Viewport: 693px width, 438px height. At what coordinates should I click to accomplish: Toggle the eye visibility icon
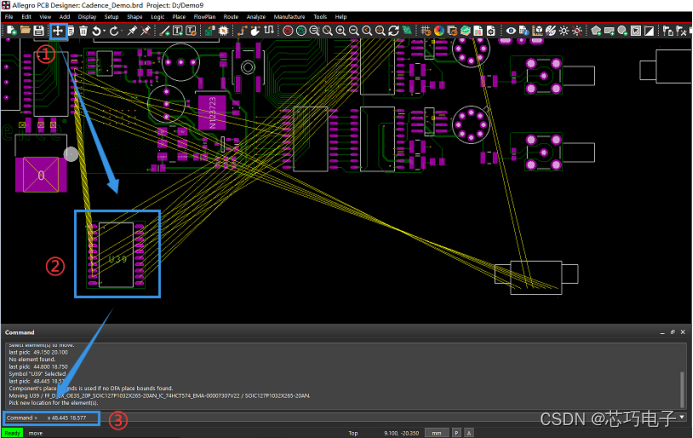pyautogui.click(x=511, y=31)
